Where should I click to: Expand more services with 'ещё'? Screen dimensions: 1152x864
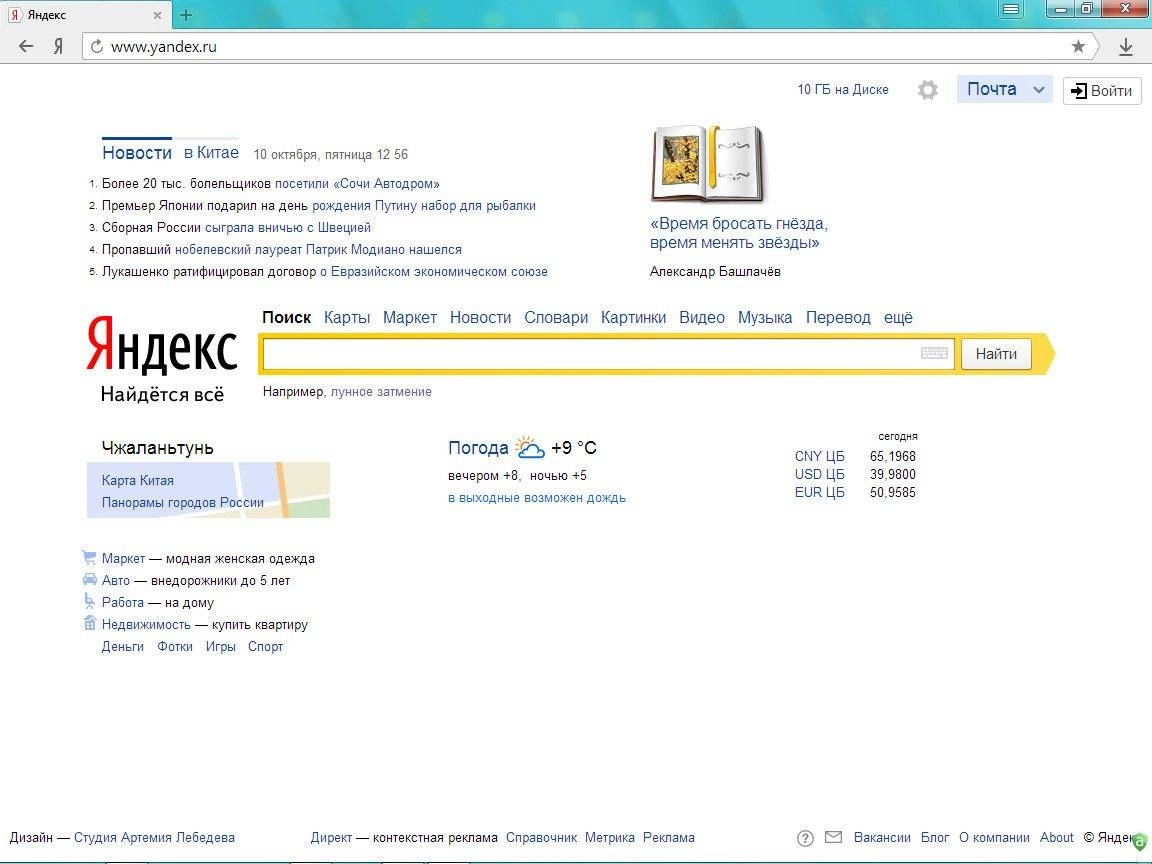pos(899,317)
